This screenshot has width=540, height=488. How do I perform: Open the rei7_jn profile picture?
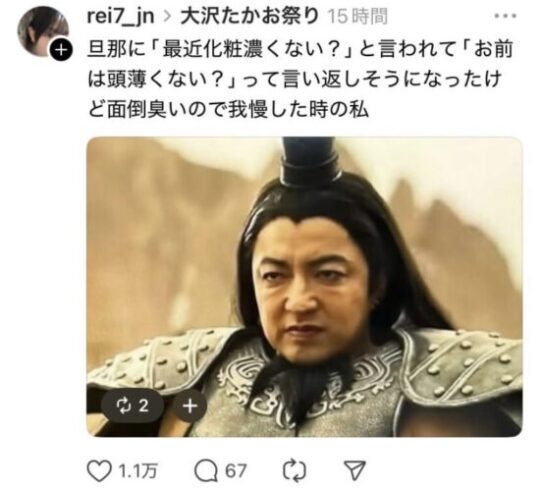(x=42, y=31)
